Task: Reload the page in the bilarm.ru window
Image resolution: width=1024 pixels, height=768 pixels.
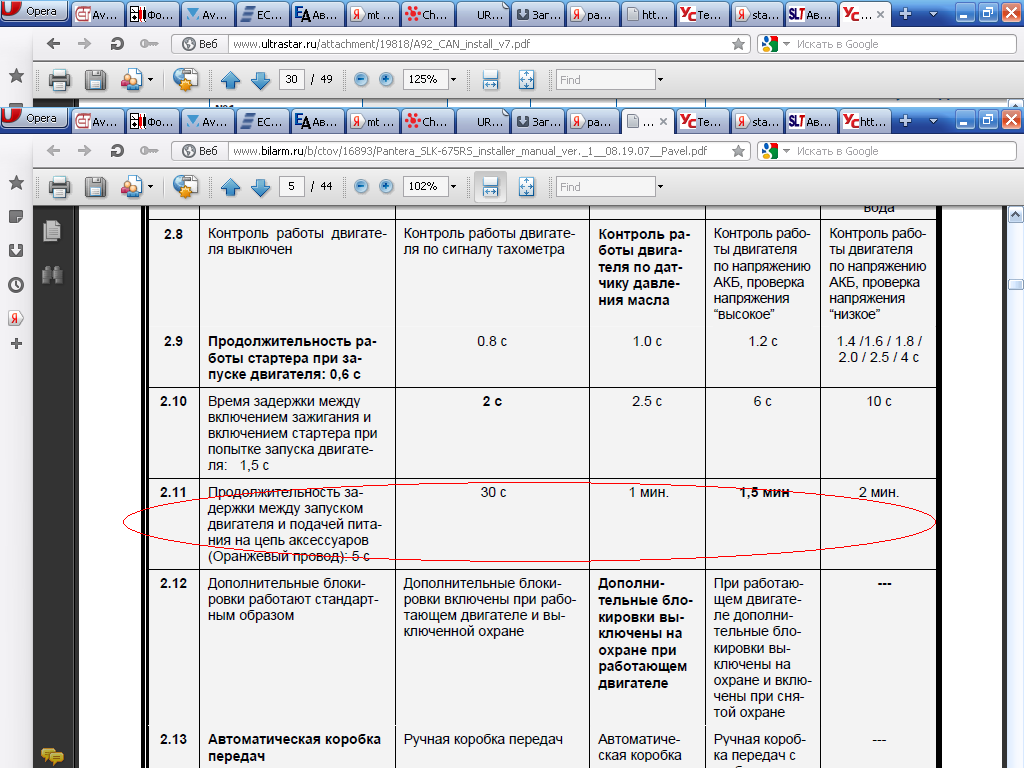Action: tap(117, 151)
